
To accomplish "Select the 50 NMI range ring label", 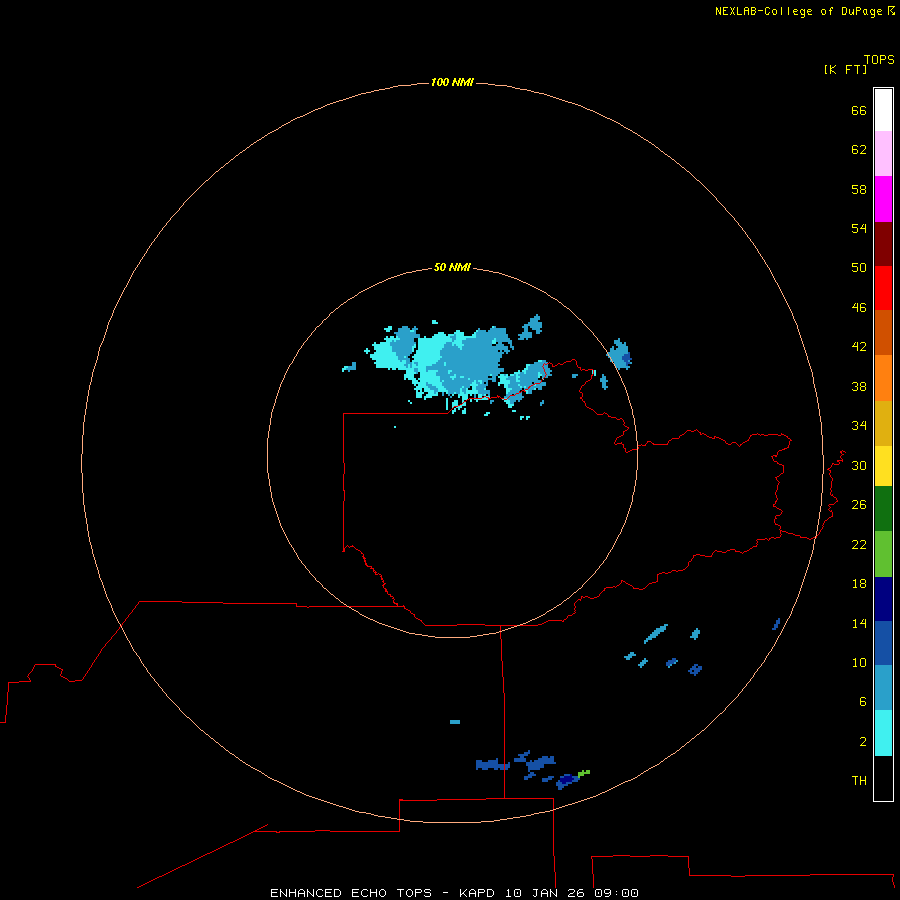I will tap(452, 267).
